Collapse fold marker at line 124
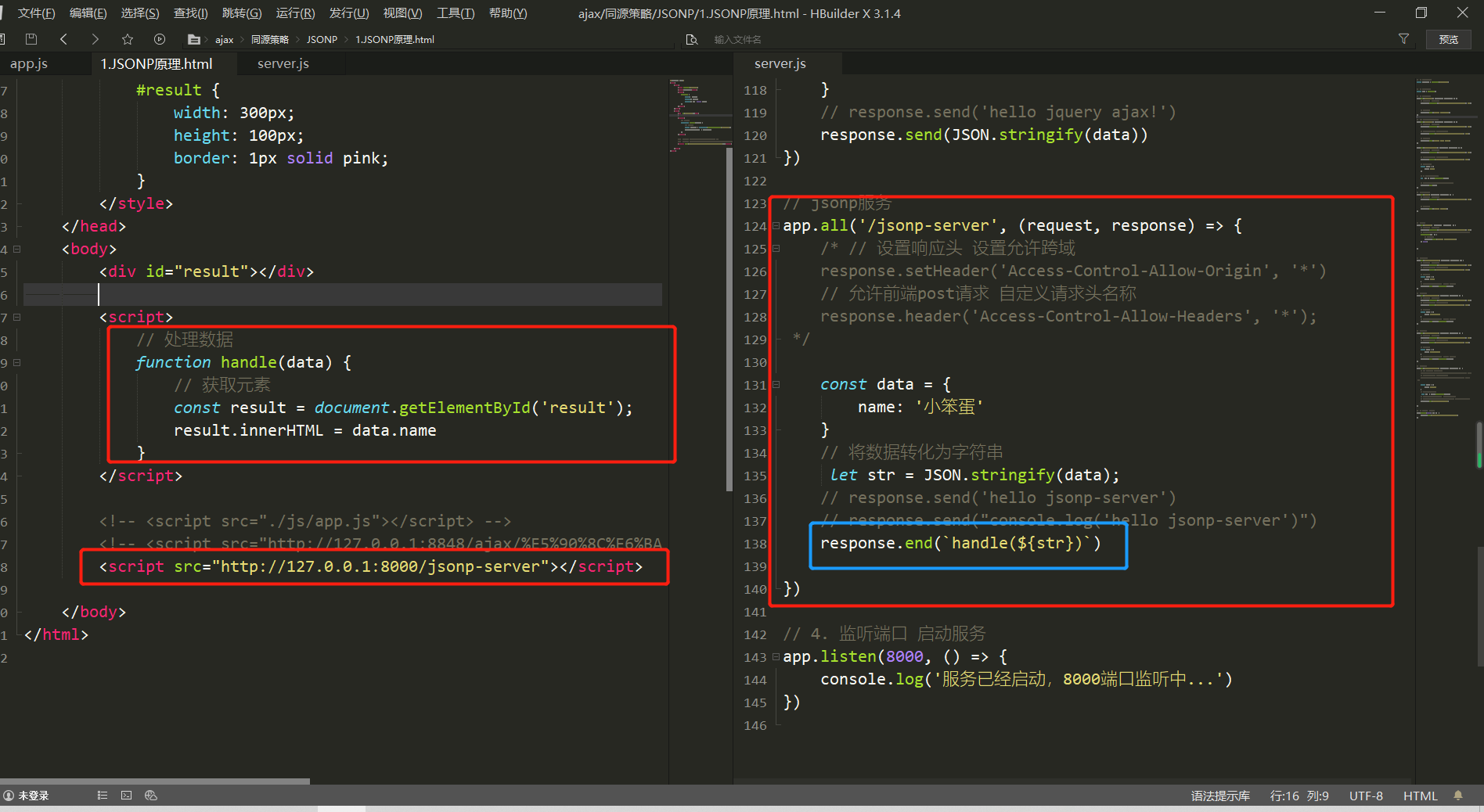The height and width of the screenshot is (812, 1484). tap(776, 225)
